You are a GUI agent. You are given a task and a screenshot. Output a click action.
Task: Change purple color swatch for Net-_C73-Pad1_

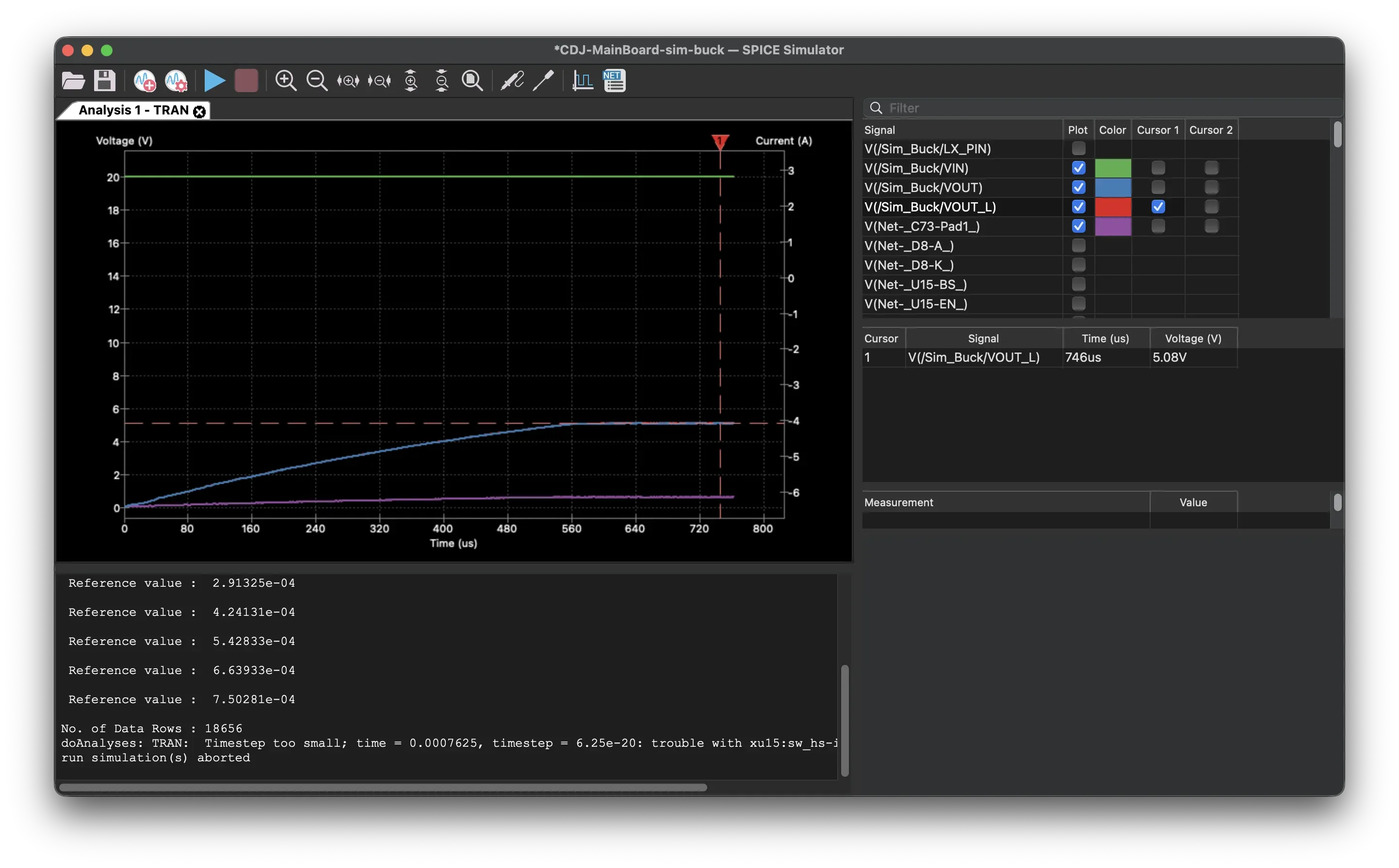[x=1112, y=226]
